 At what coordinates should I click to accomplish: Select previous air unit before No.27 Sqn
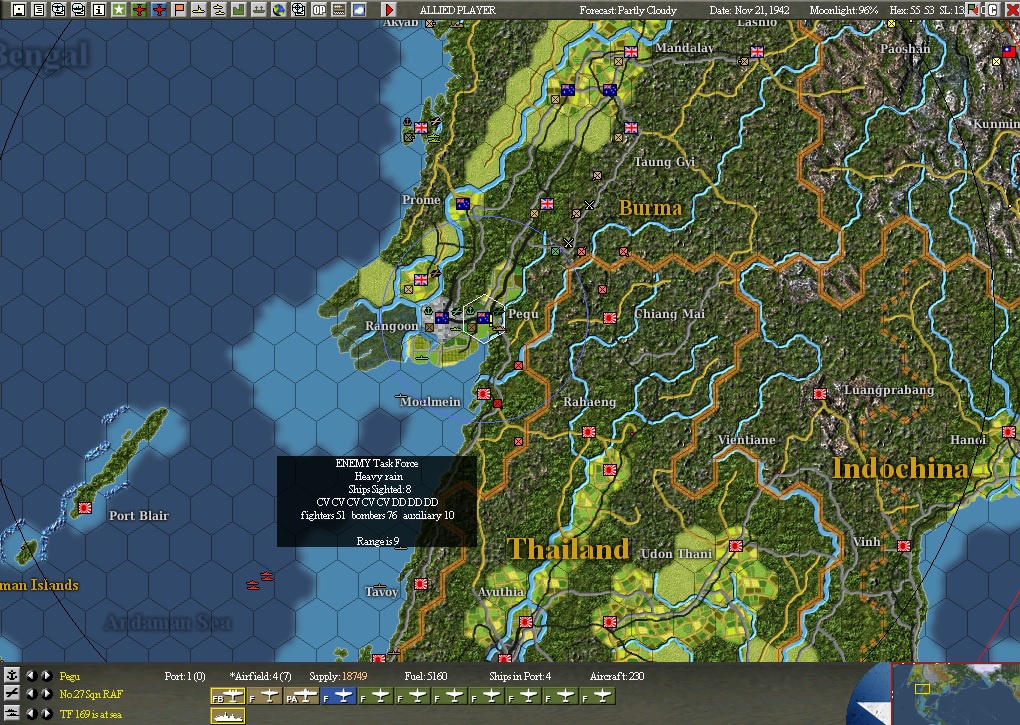click(31, 694)
